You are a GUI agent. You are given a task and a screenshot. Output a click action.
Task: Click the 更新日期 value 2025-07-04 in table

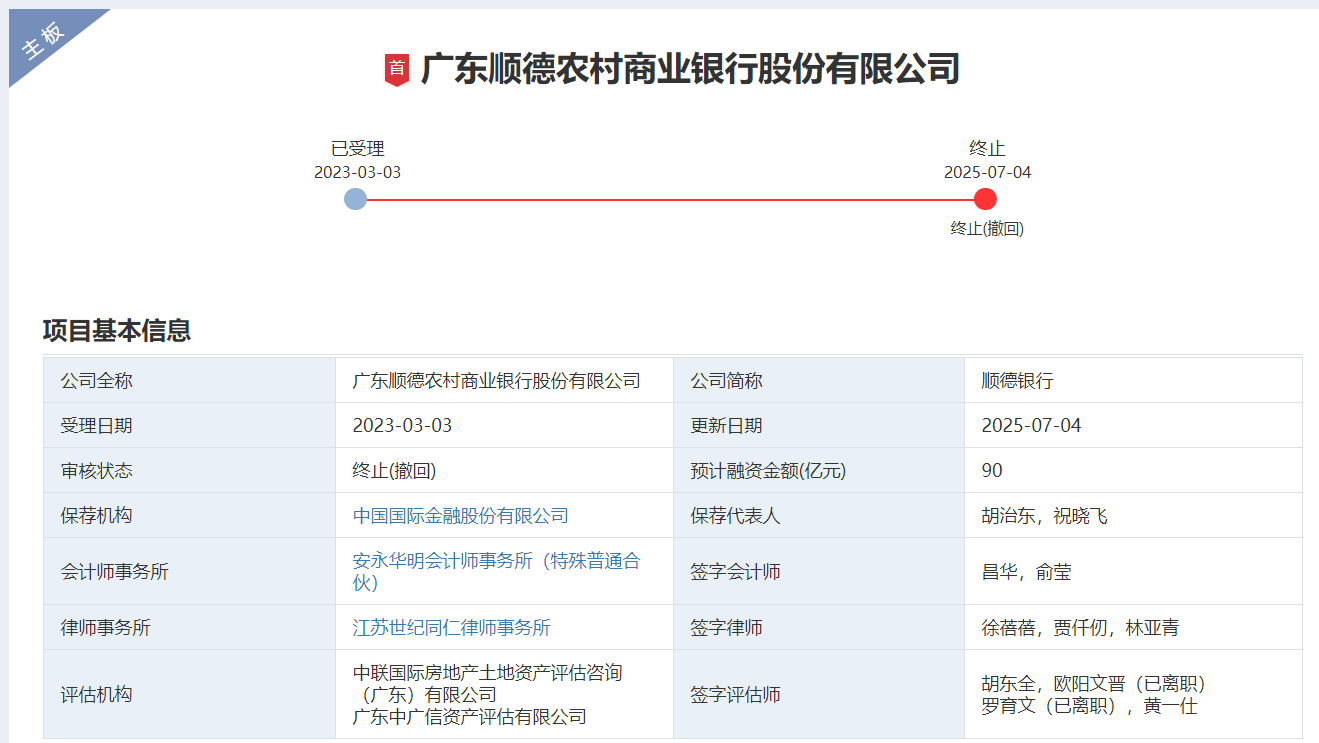point(1032,426)
